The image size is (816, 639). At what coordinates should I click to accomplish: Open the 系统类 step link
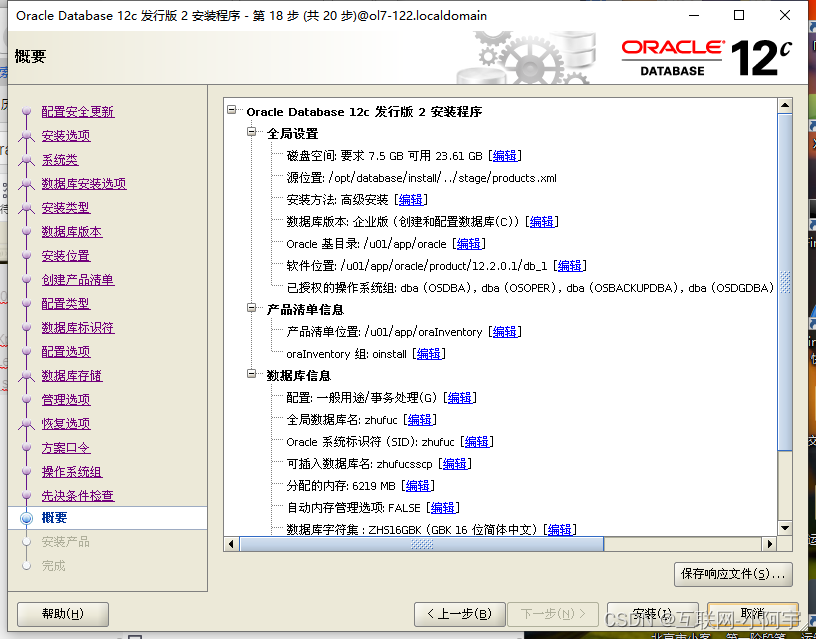[60, 159]
